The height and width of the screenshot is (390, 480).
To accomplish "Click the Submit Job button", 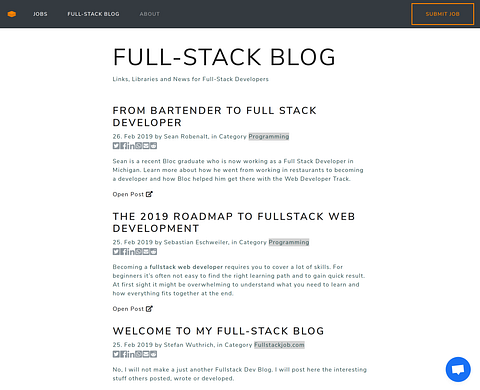I will pyautogui.click(x=442, y=14).
